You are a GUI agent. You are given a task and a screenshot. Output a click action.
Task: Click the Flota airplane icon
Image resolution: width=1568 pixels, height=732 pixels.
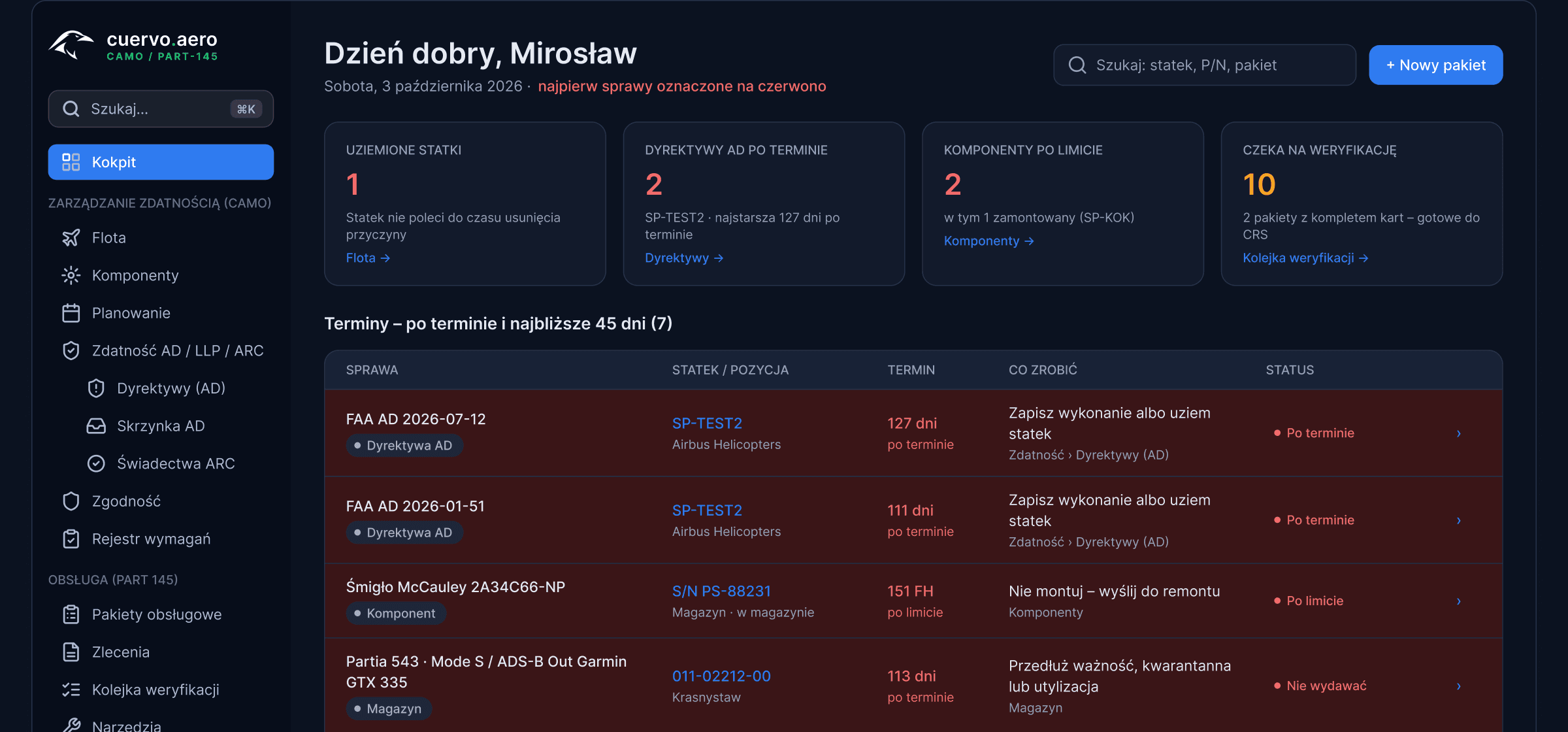tap(71, 238)
